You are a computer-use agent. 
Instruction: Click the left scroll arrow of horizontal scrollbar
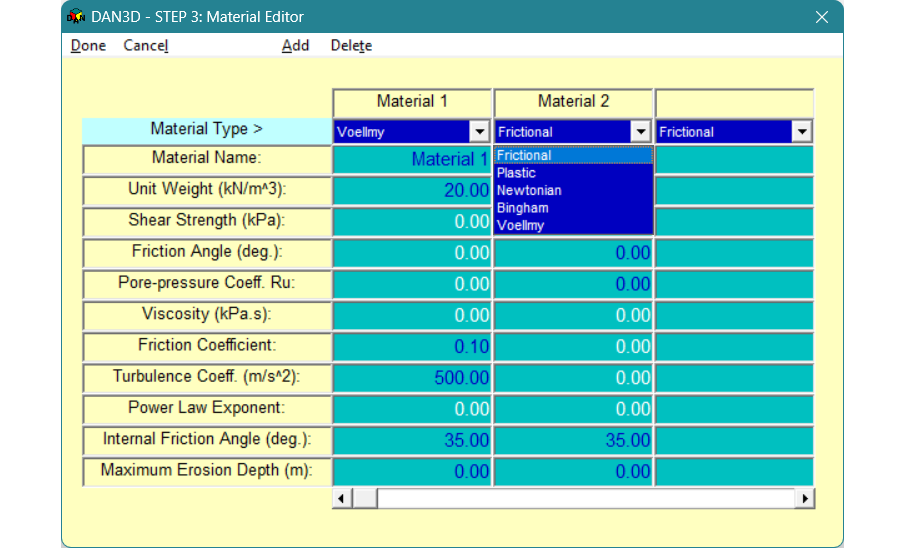[342, 498]
